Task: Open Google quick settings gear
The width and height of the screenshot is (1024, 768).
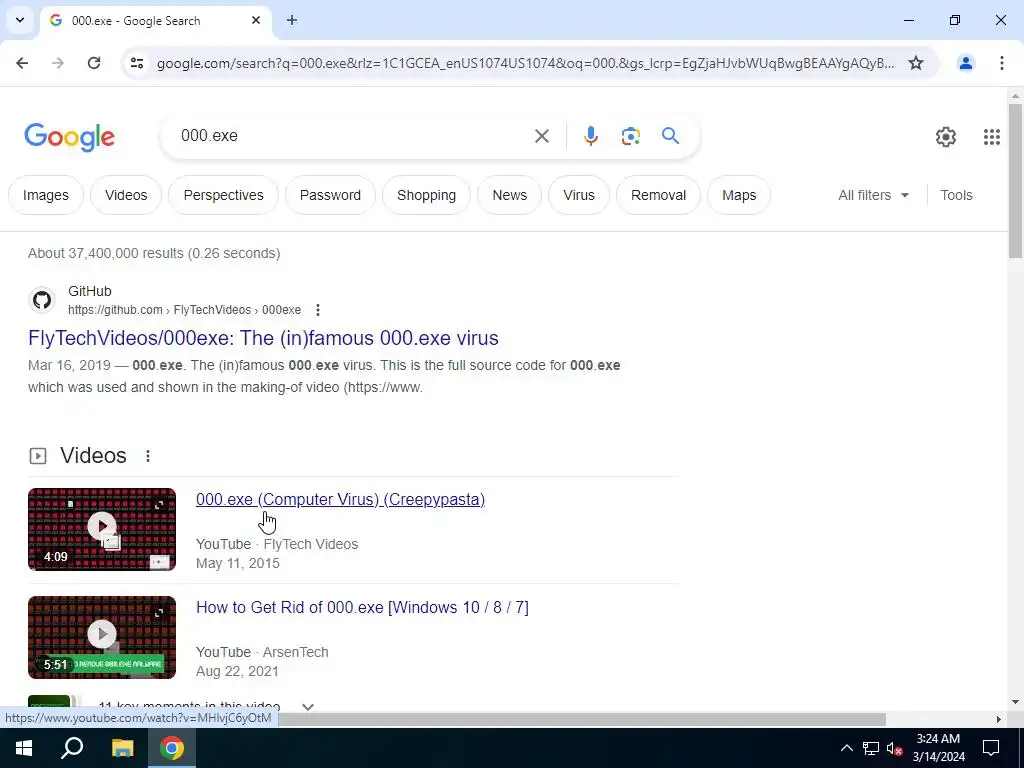Action: [x=945, y=136]
